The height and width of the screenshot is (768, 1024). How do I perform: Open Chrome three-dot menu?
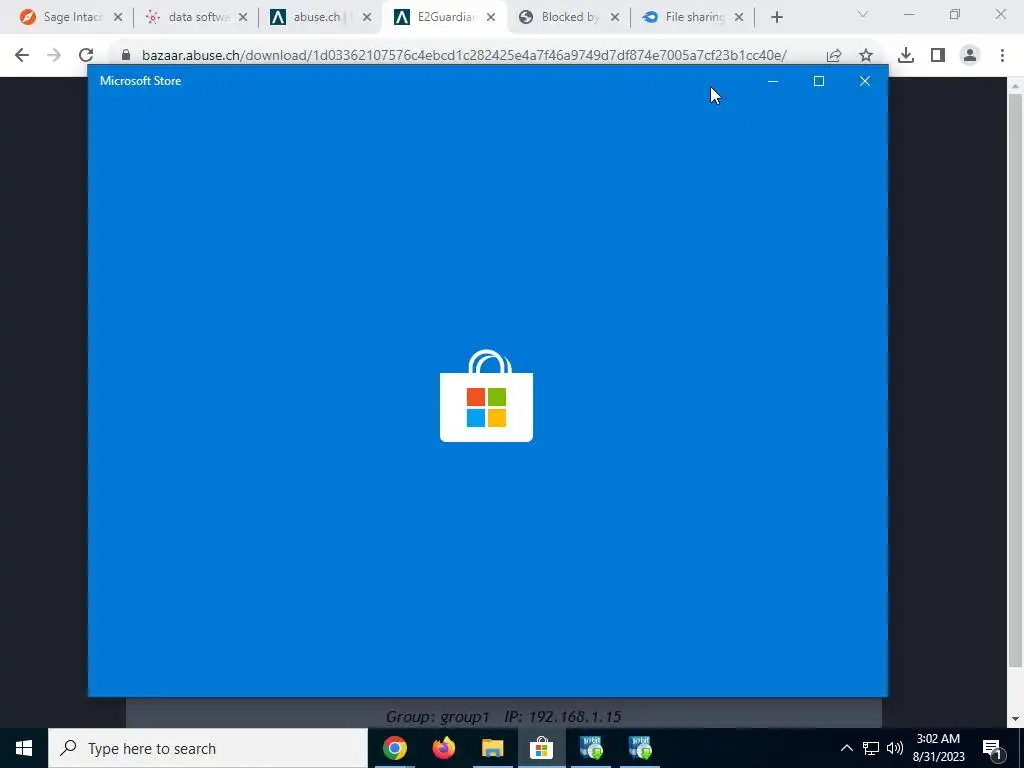coord(1002,56)
